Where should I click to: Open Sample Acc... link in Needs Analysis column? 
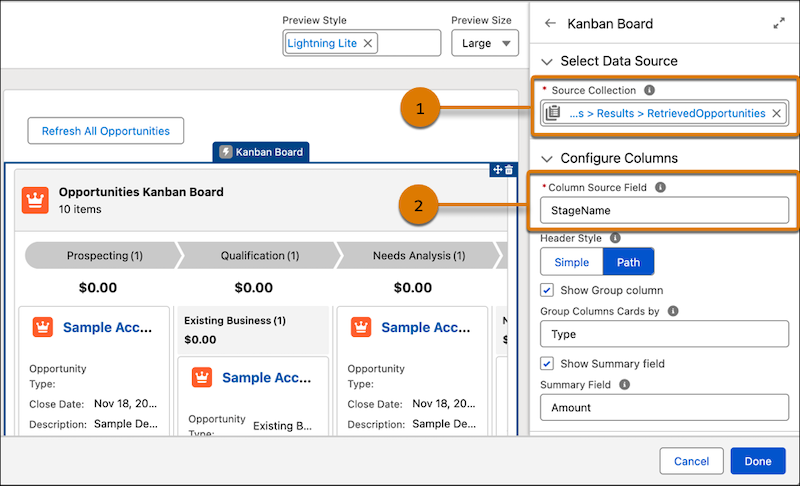point(426,327)
